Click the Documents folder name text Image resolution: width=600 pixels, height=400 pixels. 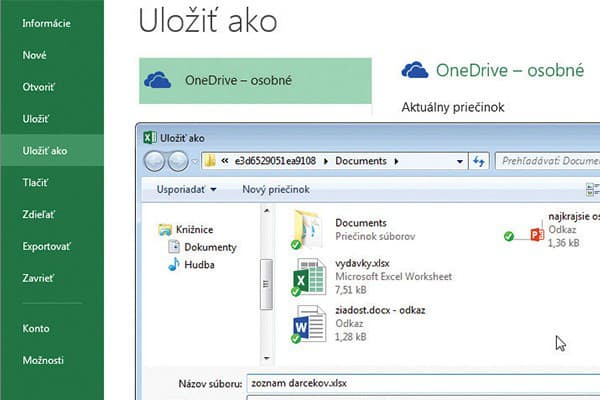pos(361,223)
